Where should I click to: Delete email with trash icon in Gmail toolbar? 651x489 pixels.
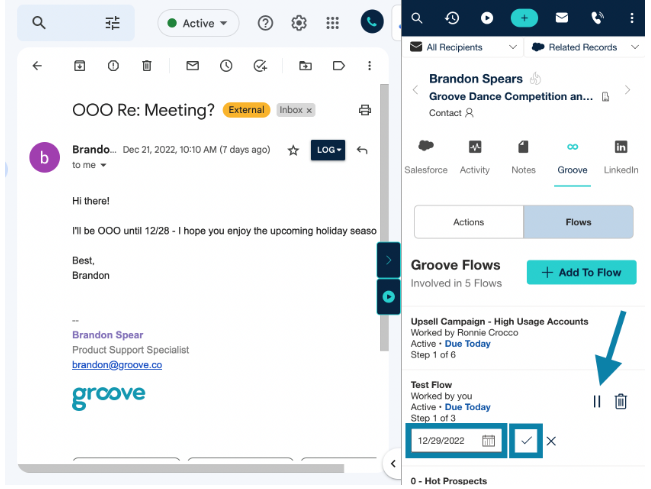(x=147, y=66)
